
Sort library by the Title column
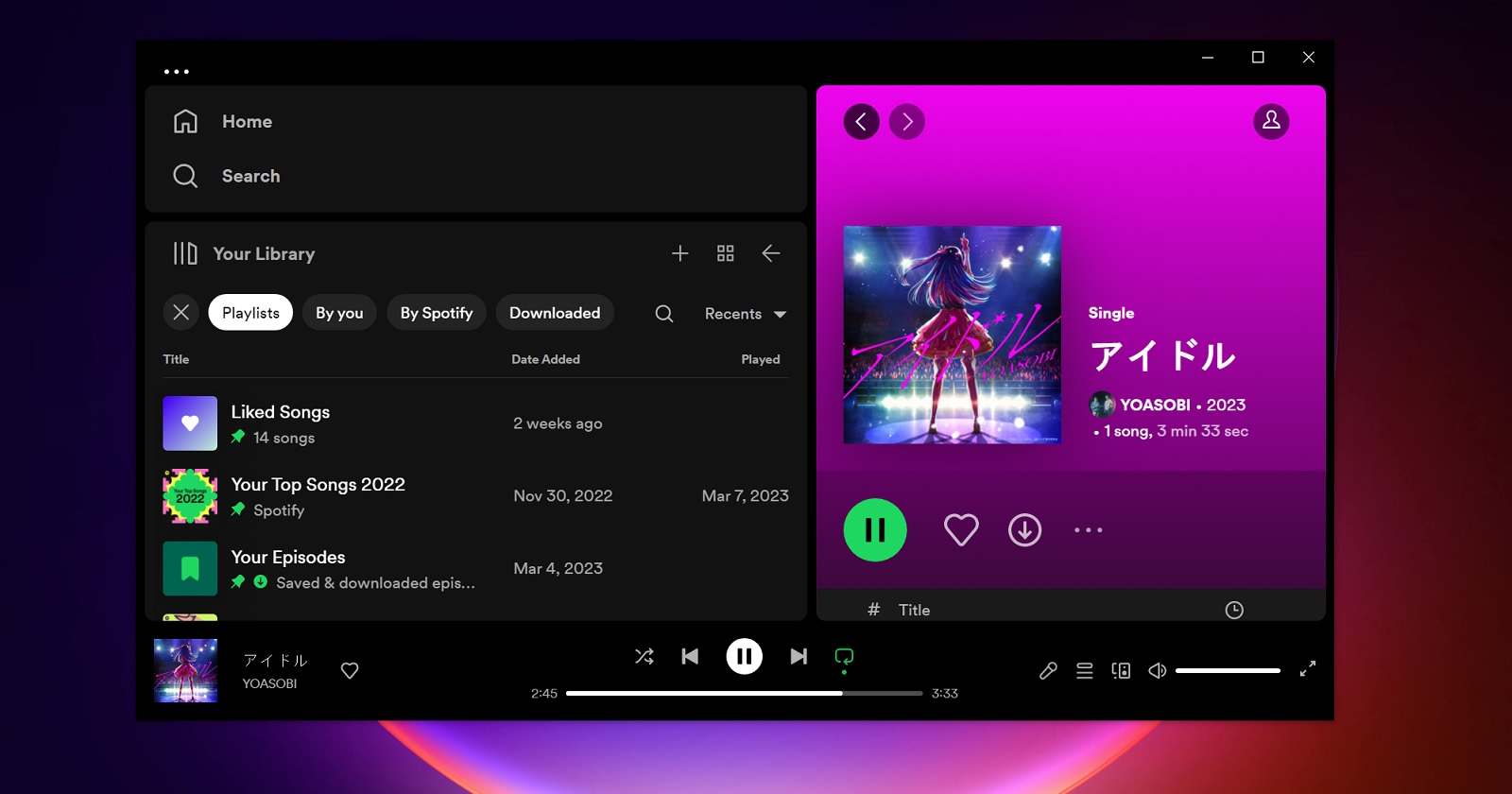click(x=176, y=359)
